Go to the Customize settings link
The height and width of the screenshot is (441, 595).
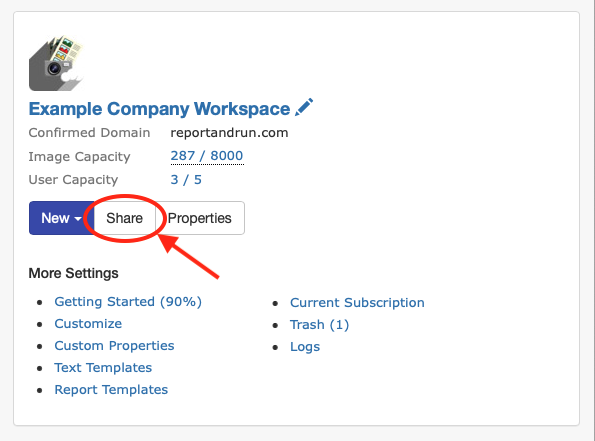point(88,324)
